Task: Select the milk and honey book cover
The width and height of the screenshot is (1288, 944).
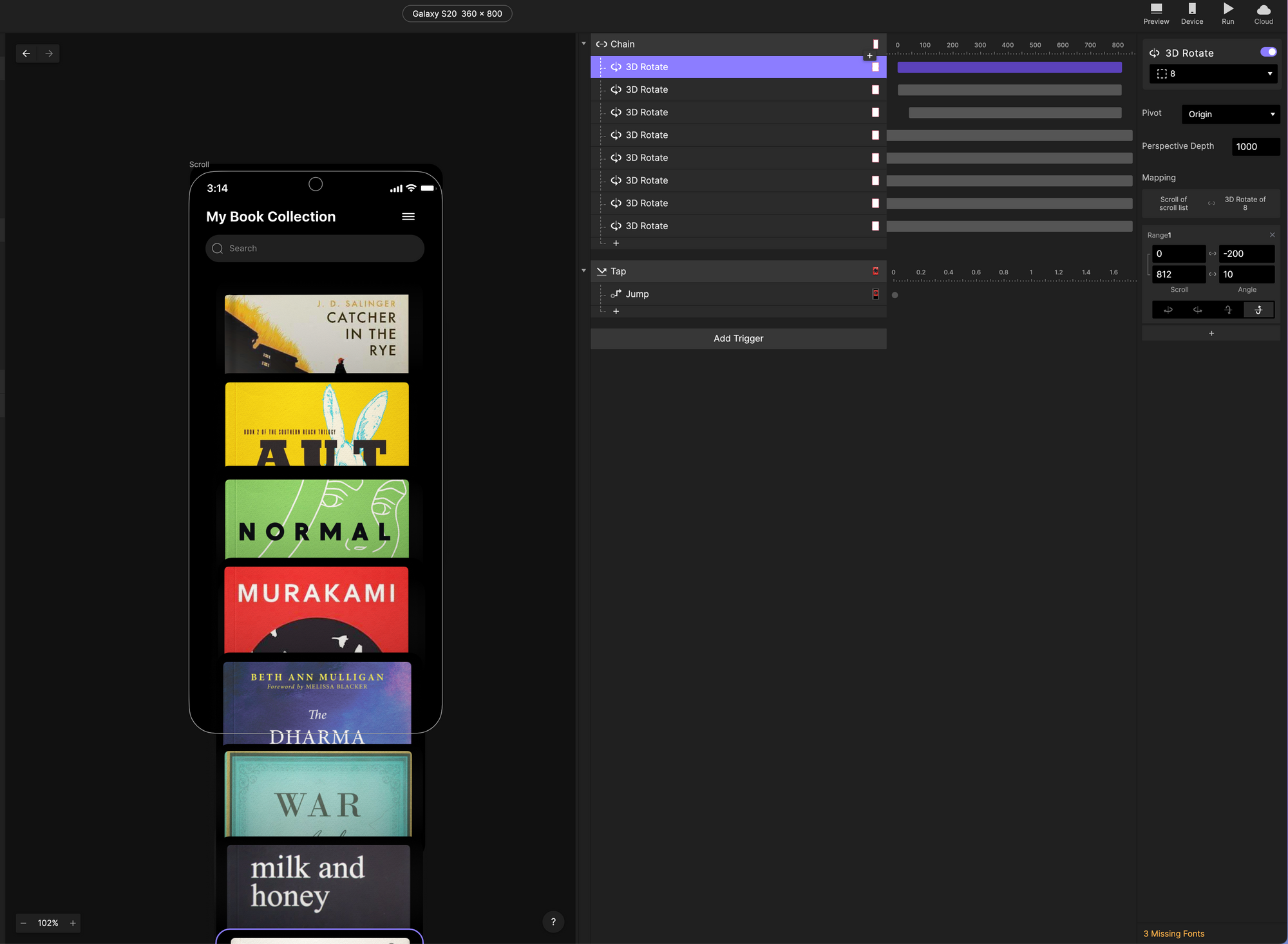Action: coord(318,887)
